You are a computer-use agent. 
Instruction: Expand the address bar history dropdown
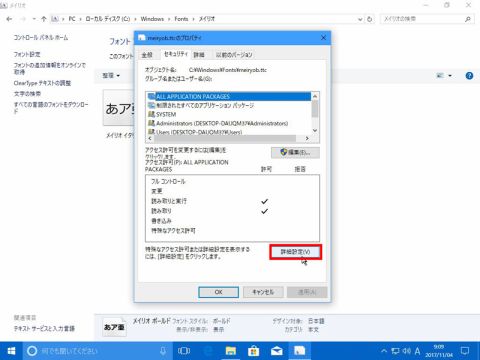(360, 19)
